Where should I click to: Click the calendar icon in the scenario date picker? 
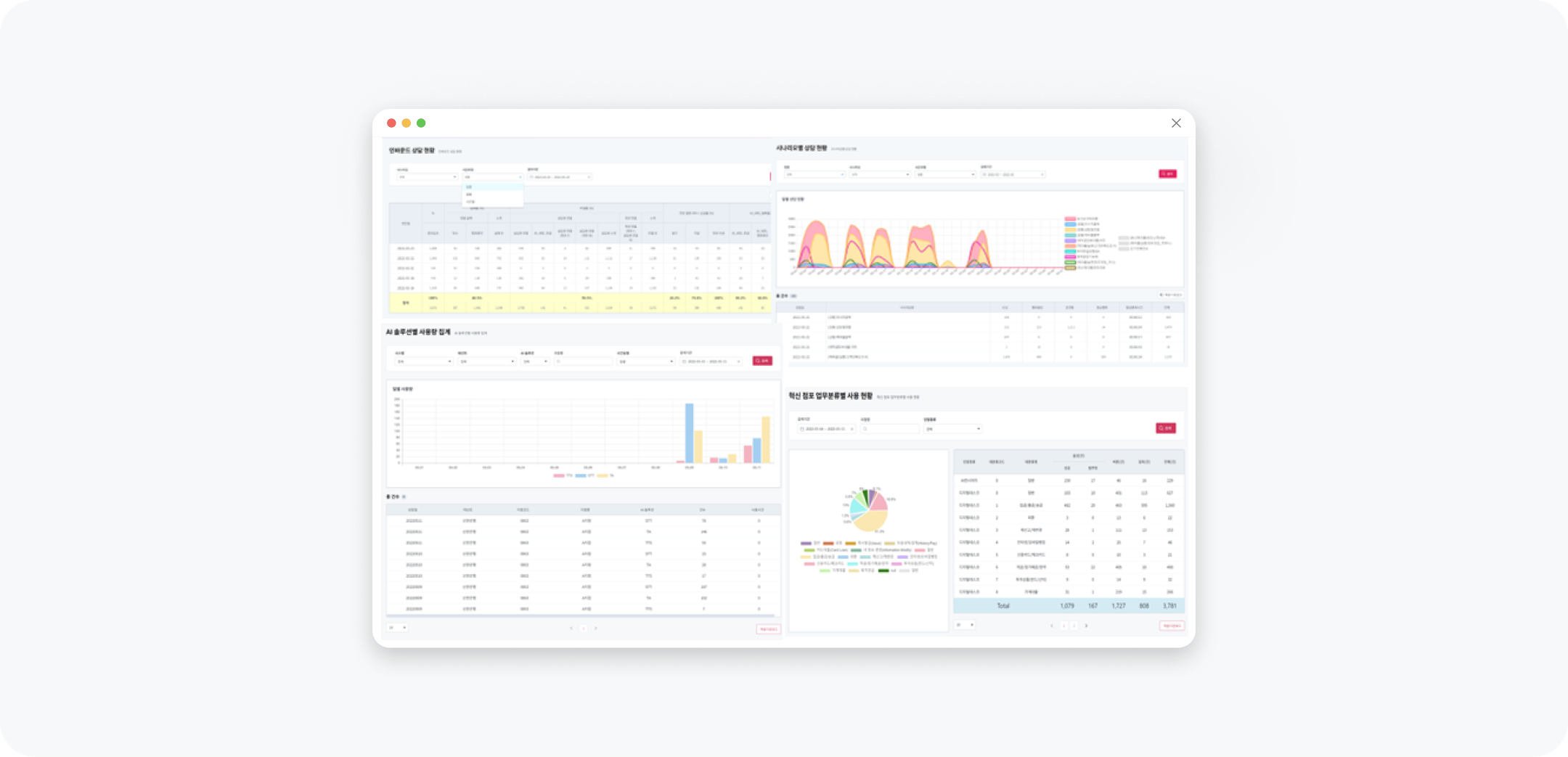pos(984,174)
